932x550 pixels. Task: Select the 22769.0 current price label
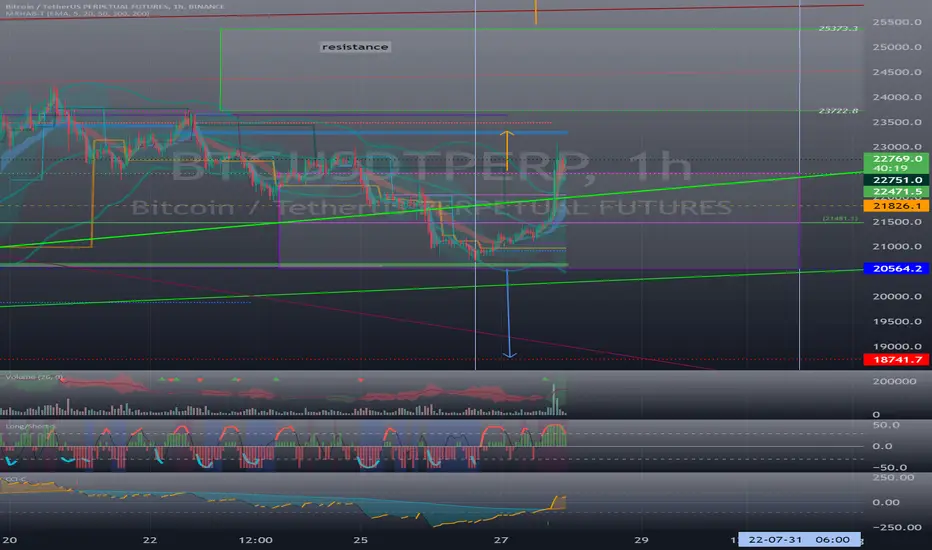[897, 159]
